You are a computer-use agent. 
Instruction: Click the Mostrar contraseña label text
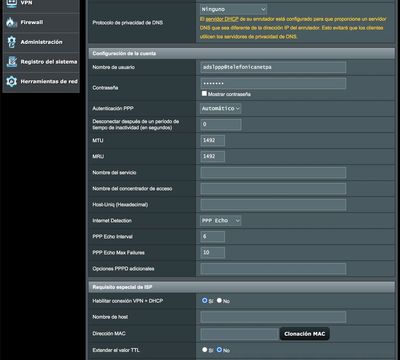229,94
